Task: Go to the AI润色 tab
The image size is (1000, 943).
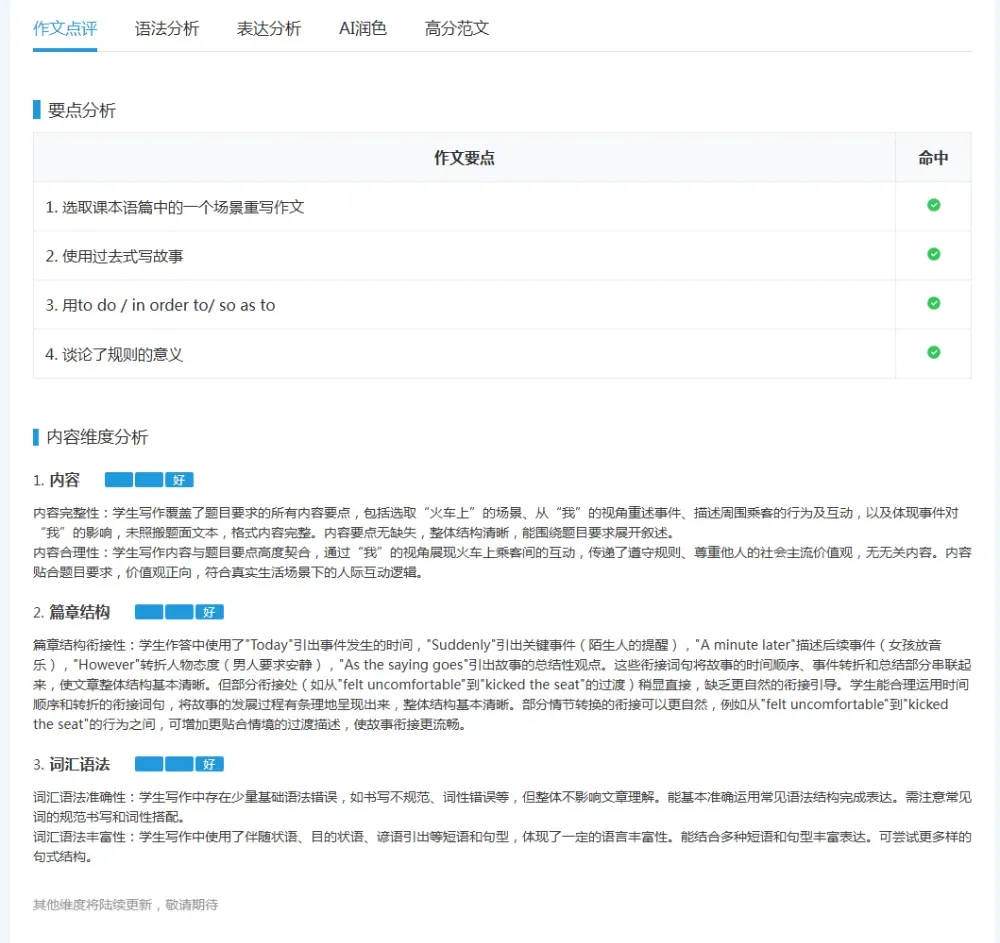Action: coord(363,28)
